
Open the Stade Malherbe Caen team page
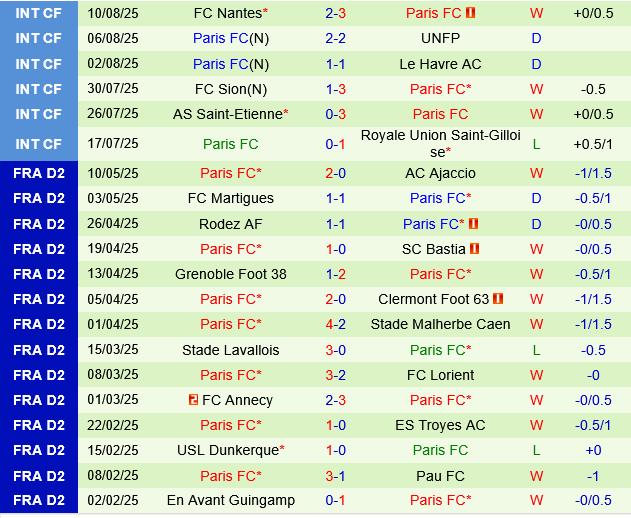coord(440,324)
